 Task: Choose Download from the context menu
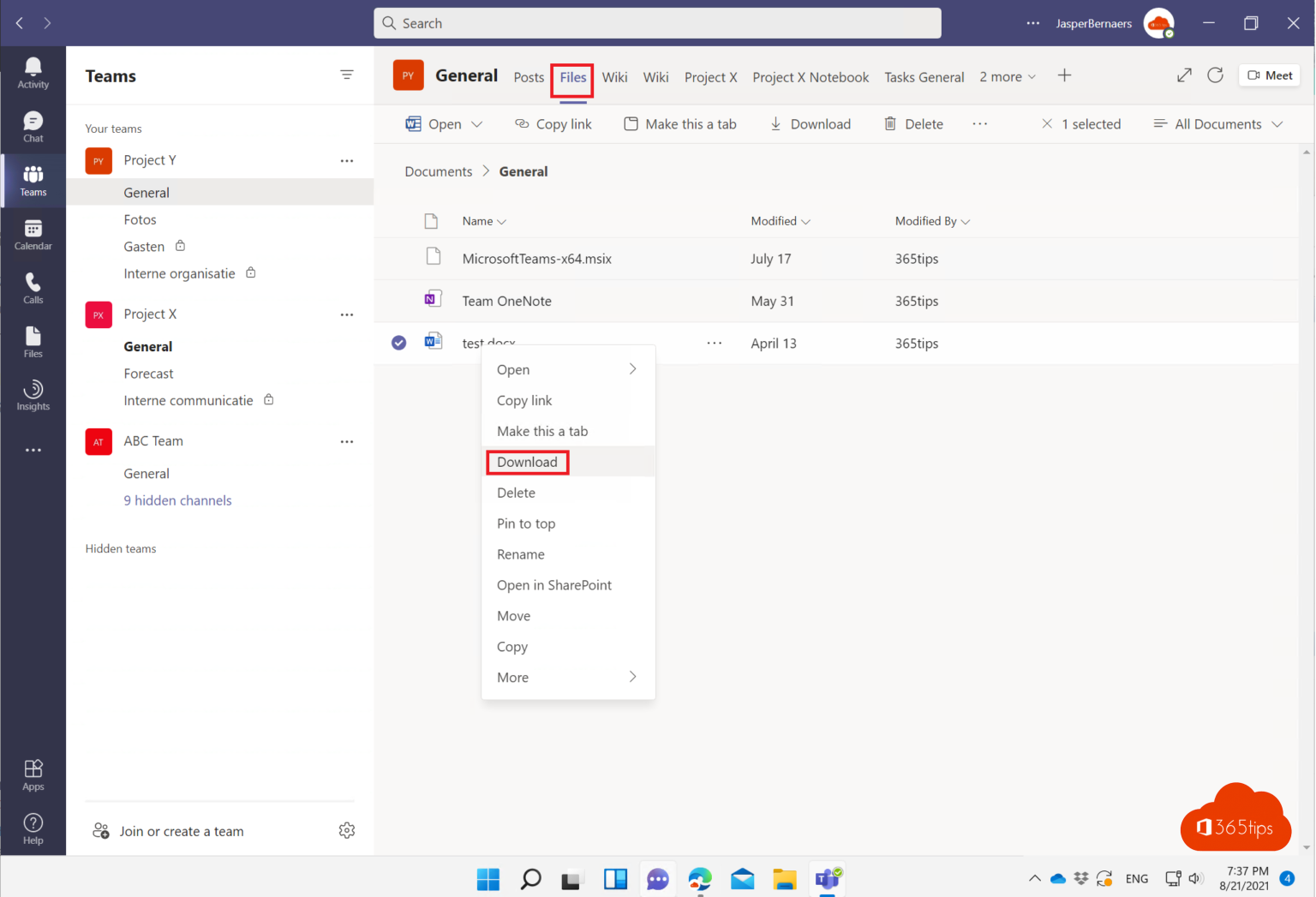[x=527, y=462]
